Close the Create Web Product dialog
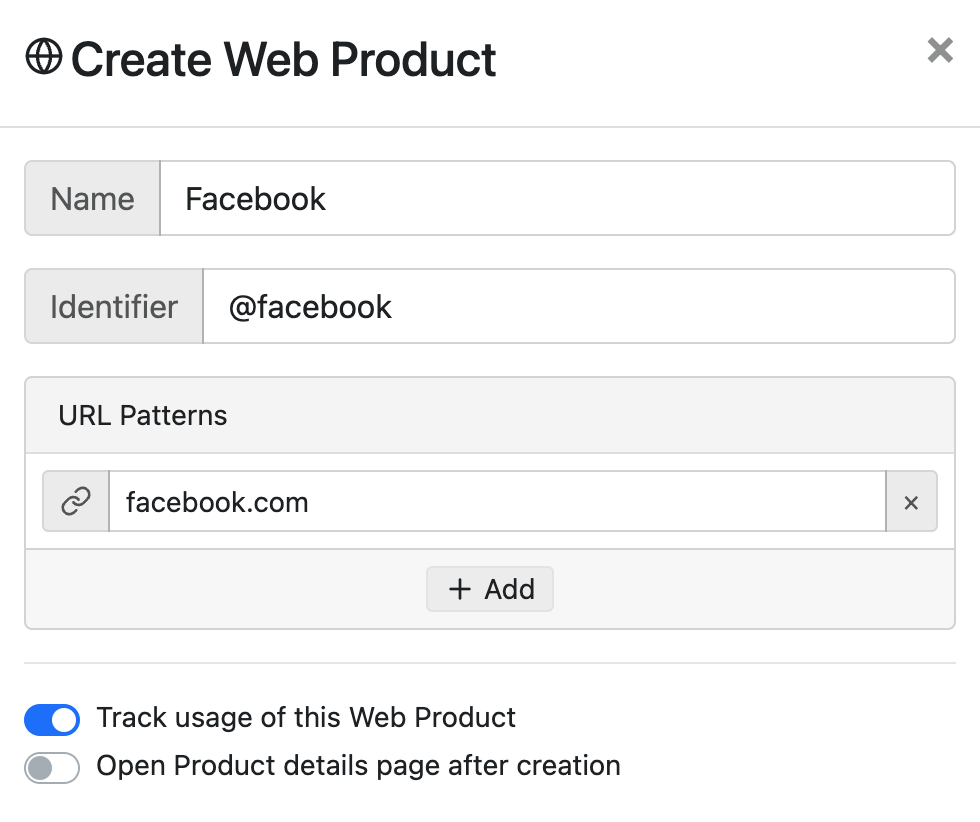The height and width of the screenshot is (822, 980). (940, 50)
